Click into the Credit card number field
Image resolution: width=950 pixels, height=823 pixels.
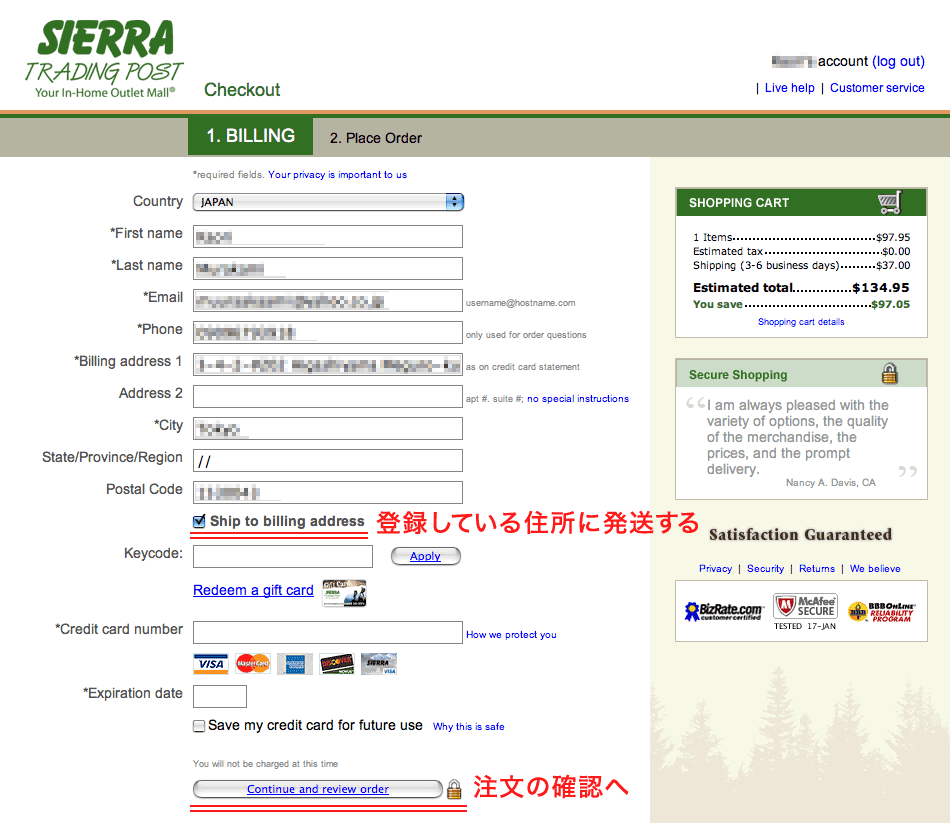click(x=327, y=632)
